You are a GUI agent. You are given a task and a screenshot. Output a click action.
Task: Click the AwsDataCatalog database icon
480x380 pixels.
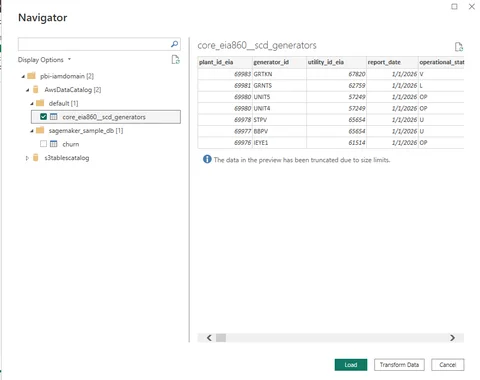(x=36, y=89)
